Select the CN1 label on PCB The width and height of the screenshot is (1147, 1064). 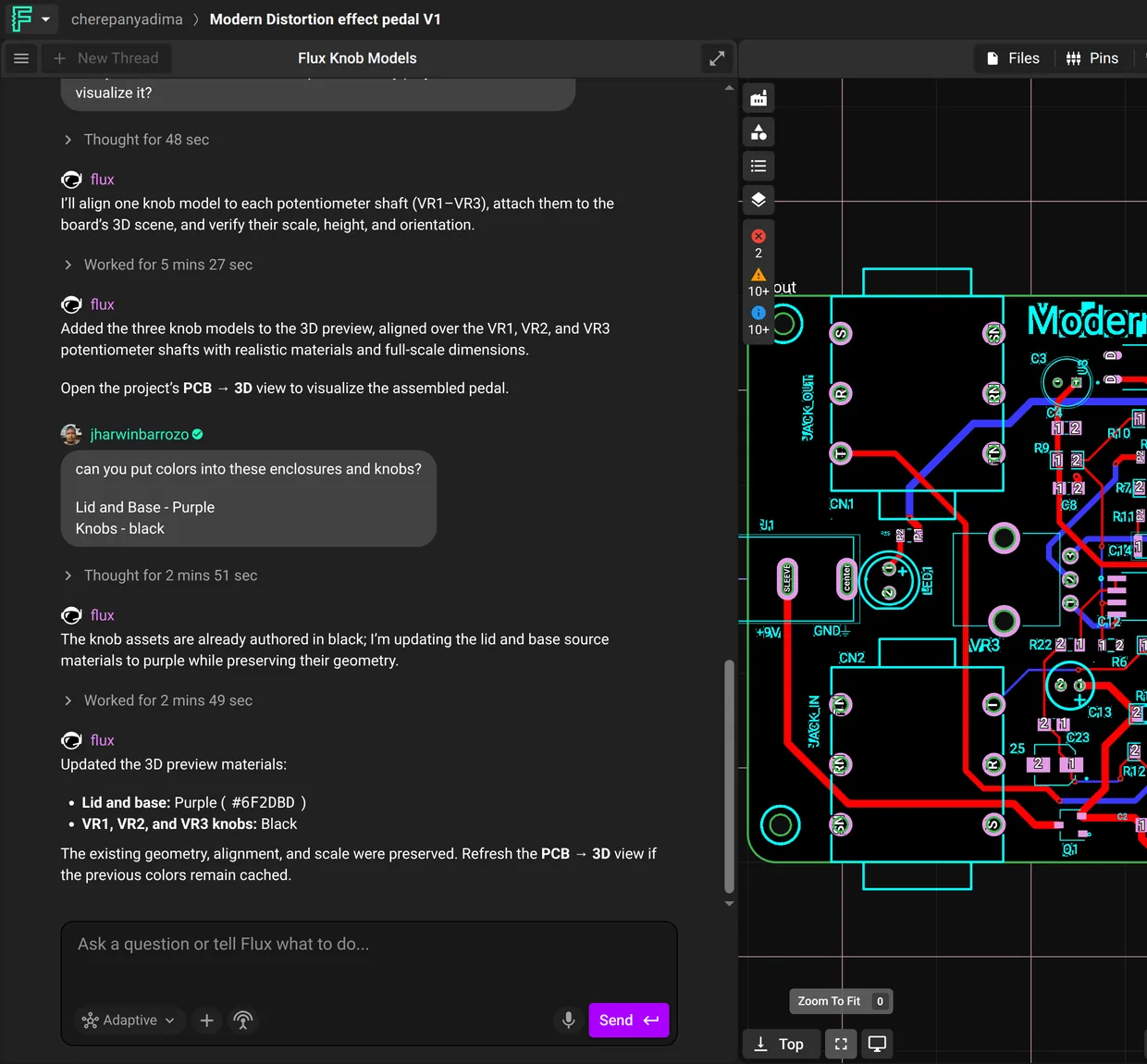tap(842, 504)
